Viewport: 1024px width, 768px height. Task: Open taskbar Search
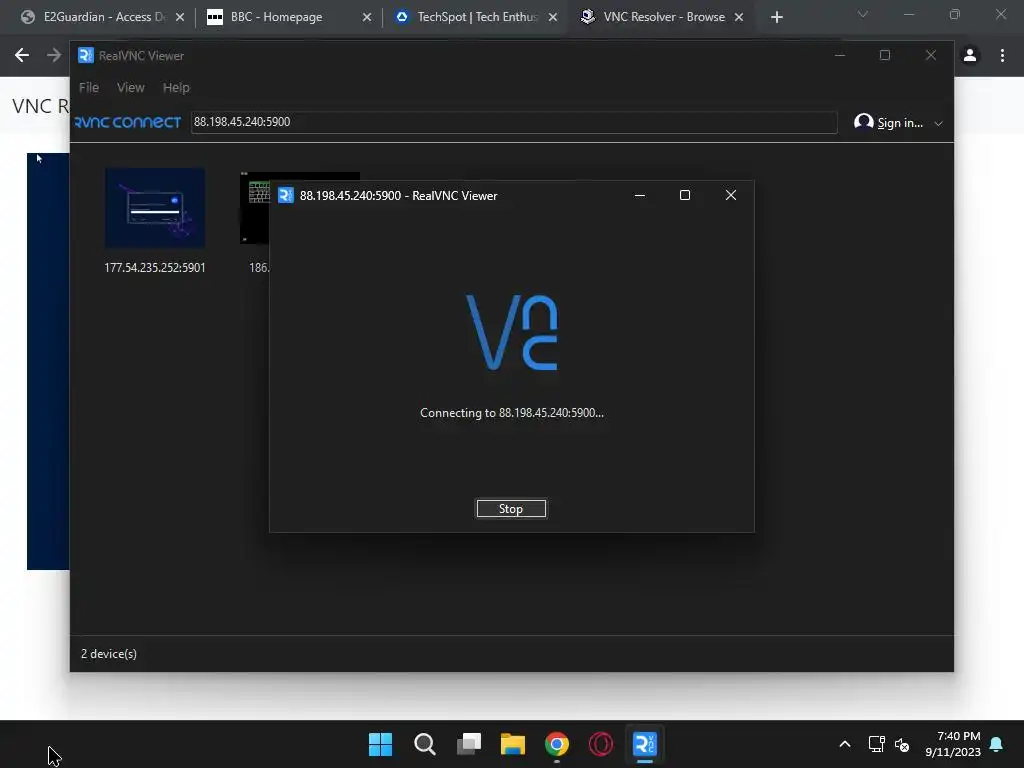tap(424, 744)
